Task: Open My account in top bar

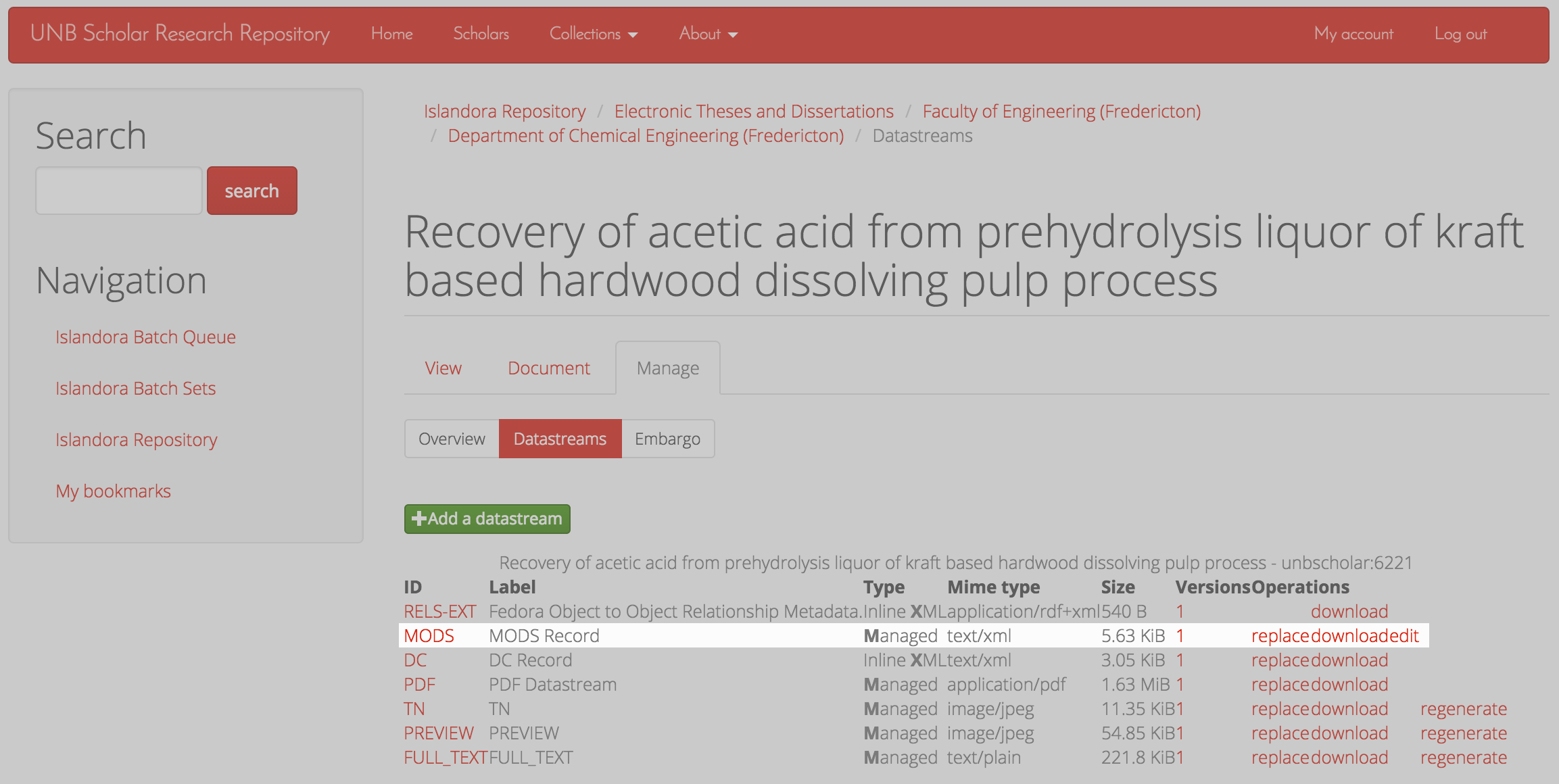Action: point(1353,34)
